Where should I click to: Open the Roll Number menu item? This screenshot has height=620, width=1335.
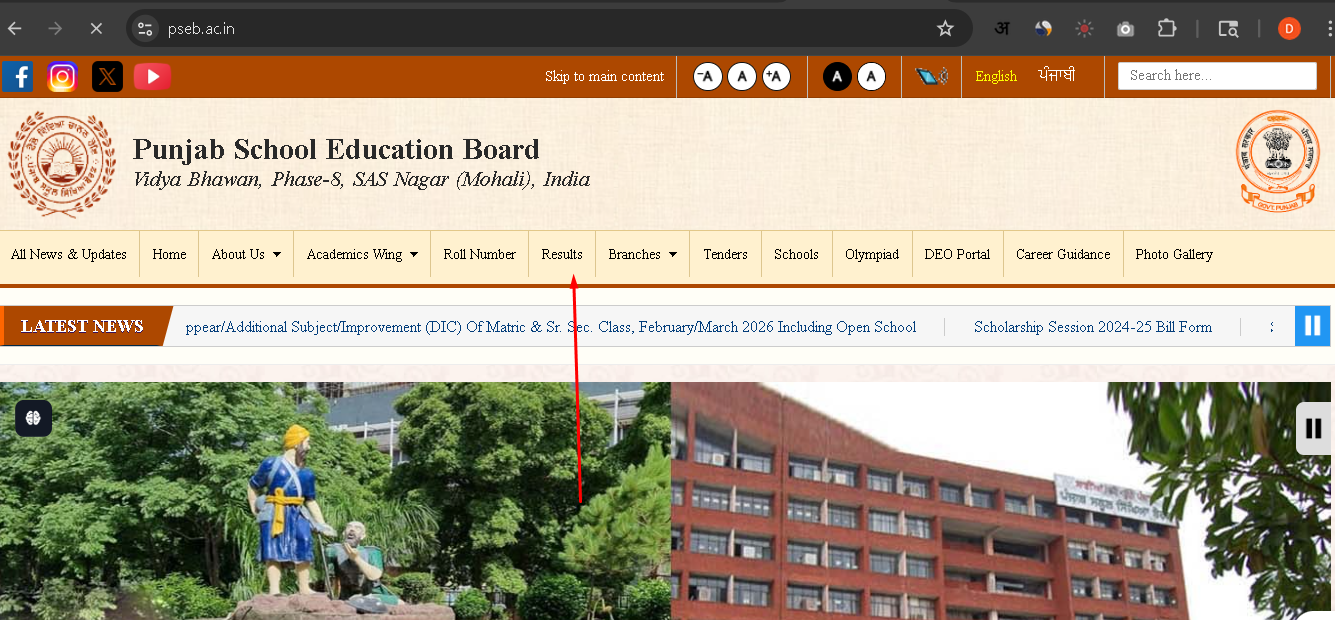point(479,254)
